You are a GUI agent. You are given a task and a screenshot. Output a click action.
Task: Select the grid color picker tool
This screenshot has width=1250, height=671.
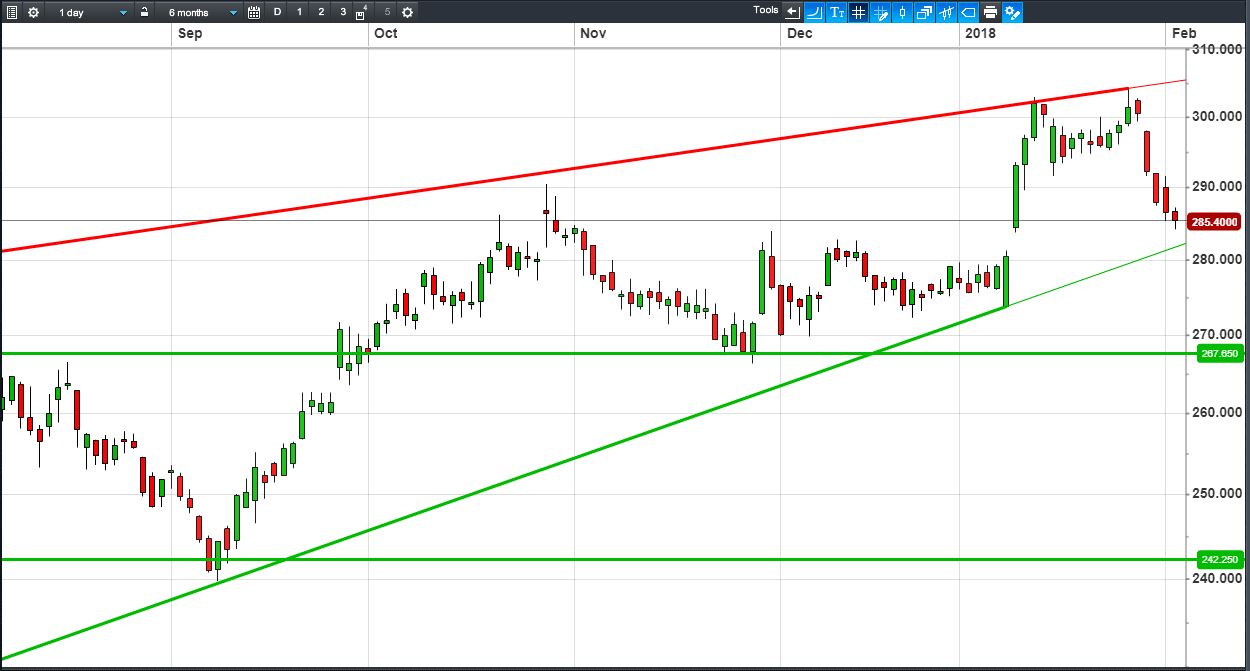pyautogui.click(x=880, y=12)
